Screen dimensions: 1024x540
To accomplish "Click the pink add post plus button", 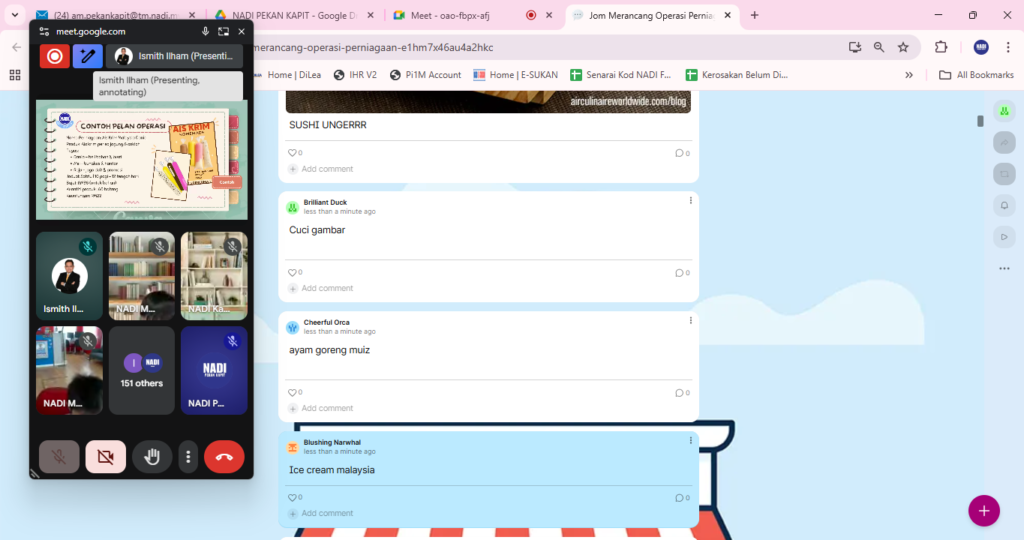I will (x=983, y=510).
